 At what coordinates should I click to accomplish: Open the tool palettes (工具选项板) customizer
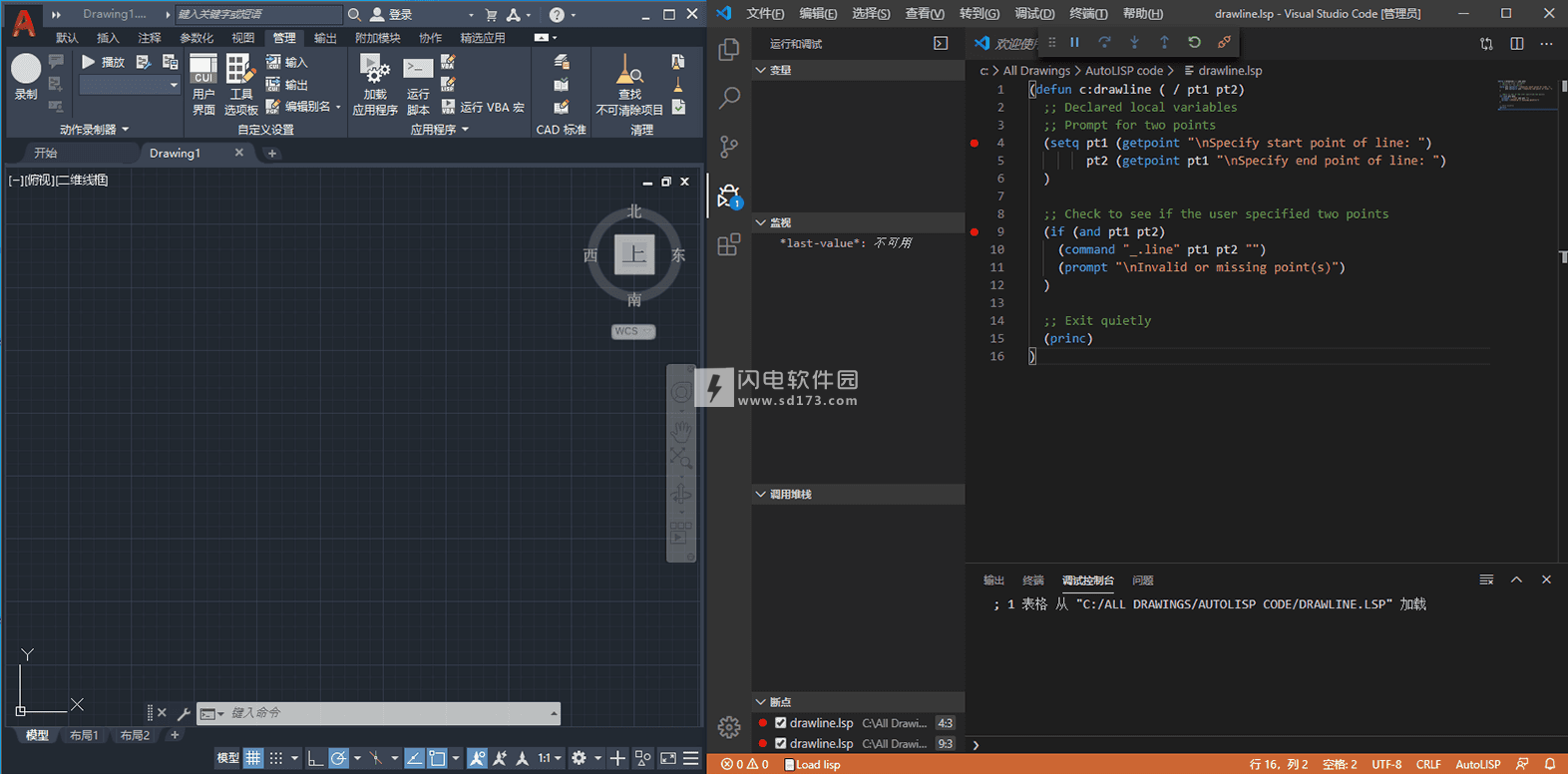tap(240, 85)
